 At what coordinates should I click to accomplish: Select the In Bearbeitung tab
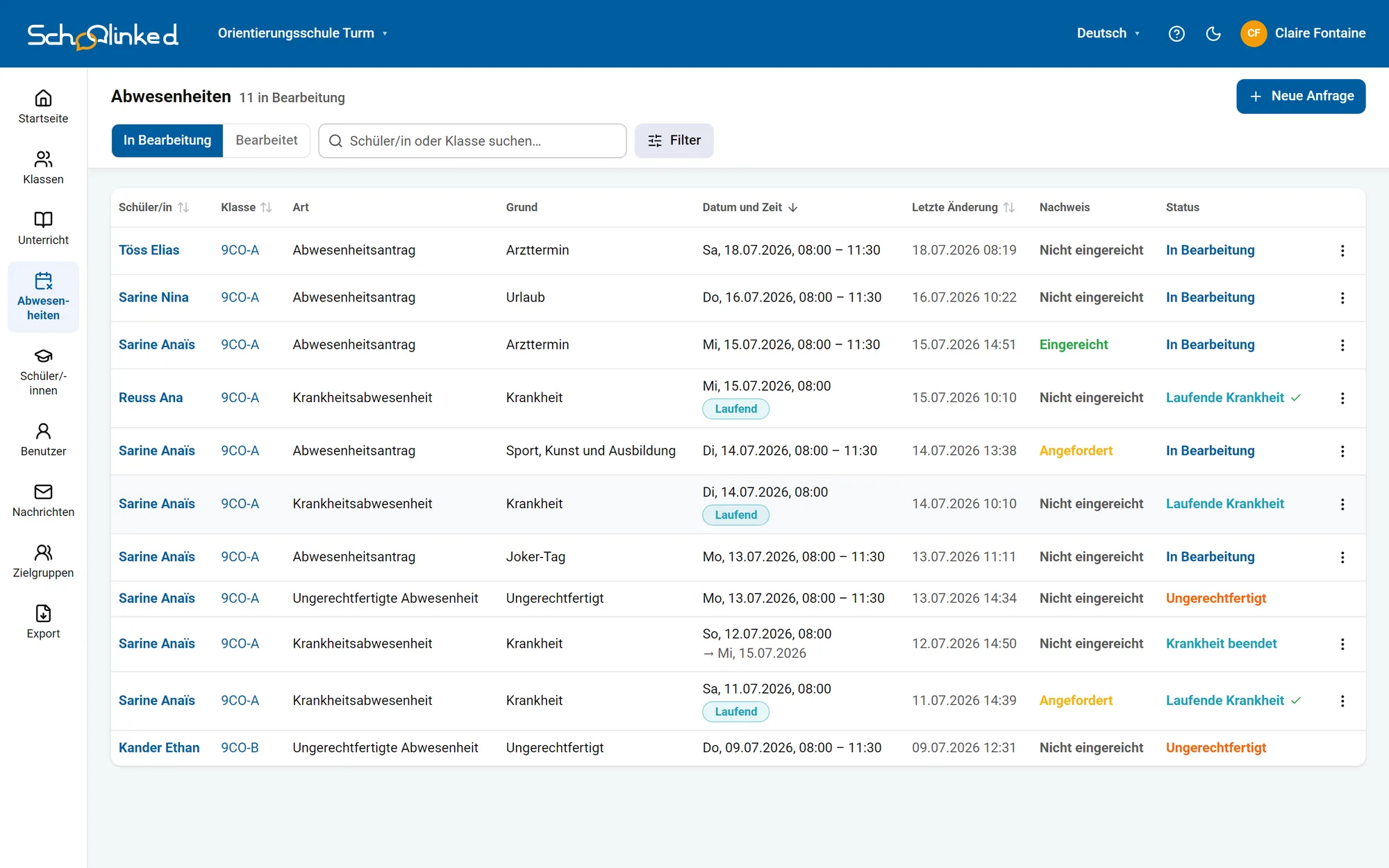point(167,140)
